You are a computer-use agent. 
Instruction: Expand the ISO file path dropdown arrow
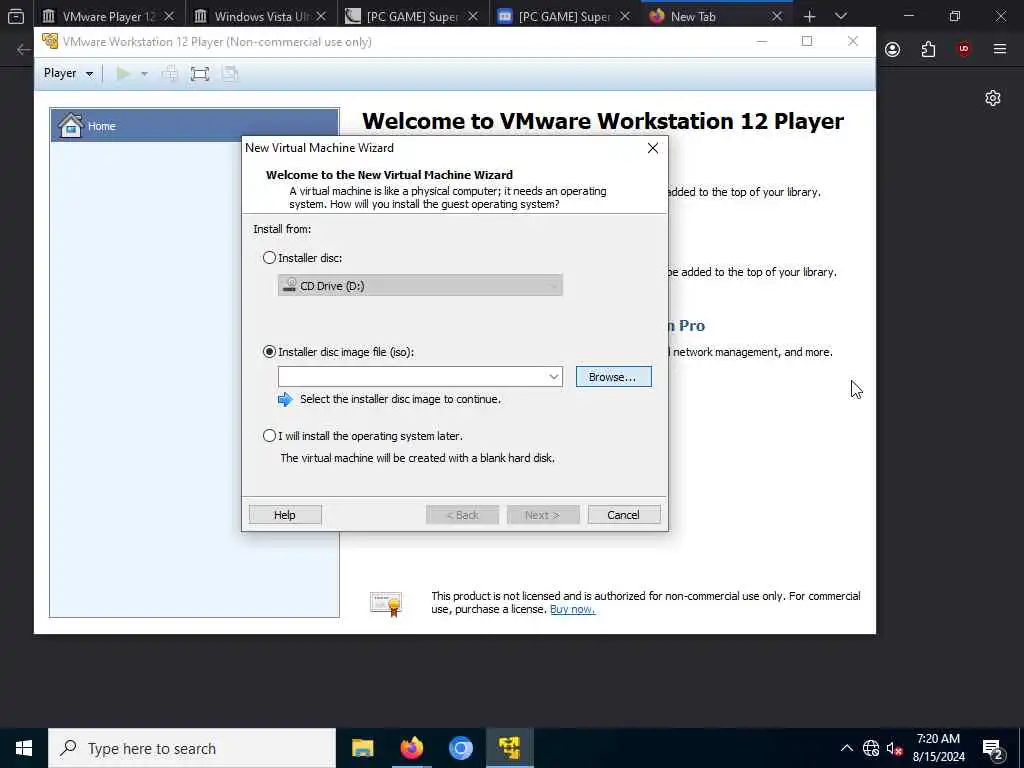click(x=553, y=377)
